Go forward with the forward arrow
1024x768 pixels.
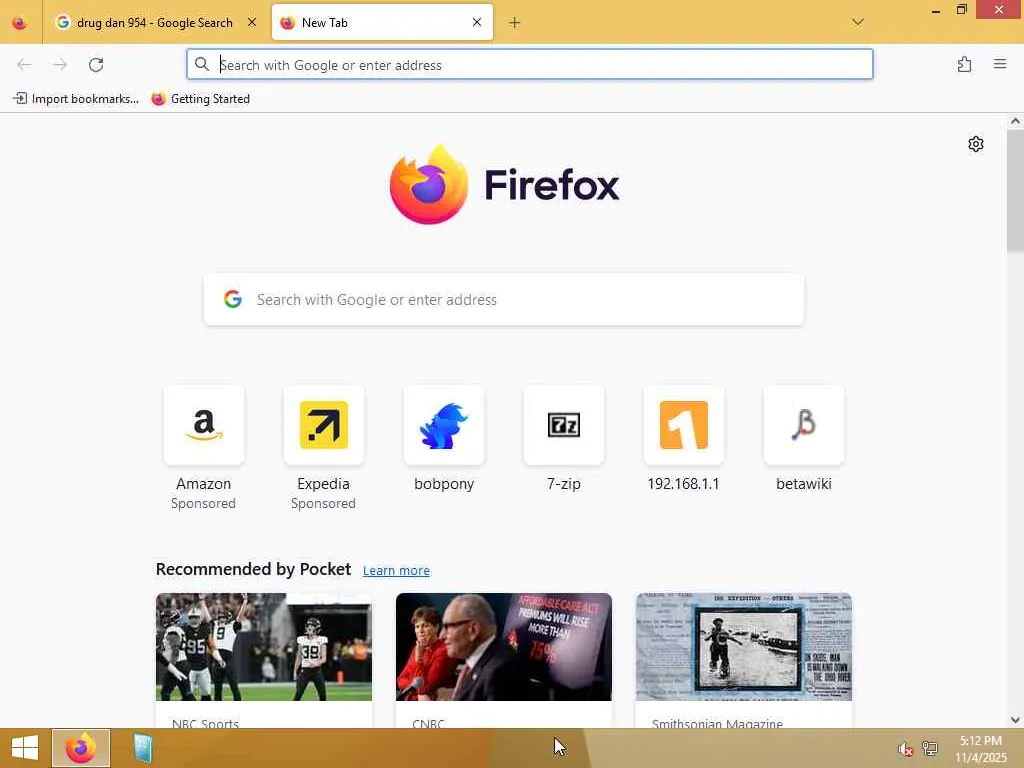click(x=60, y=65)
